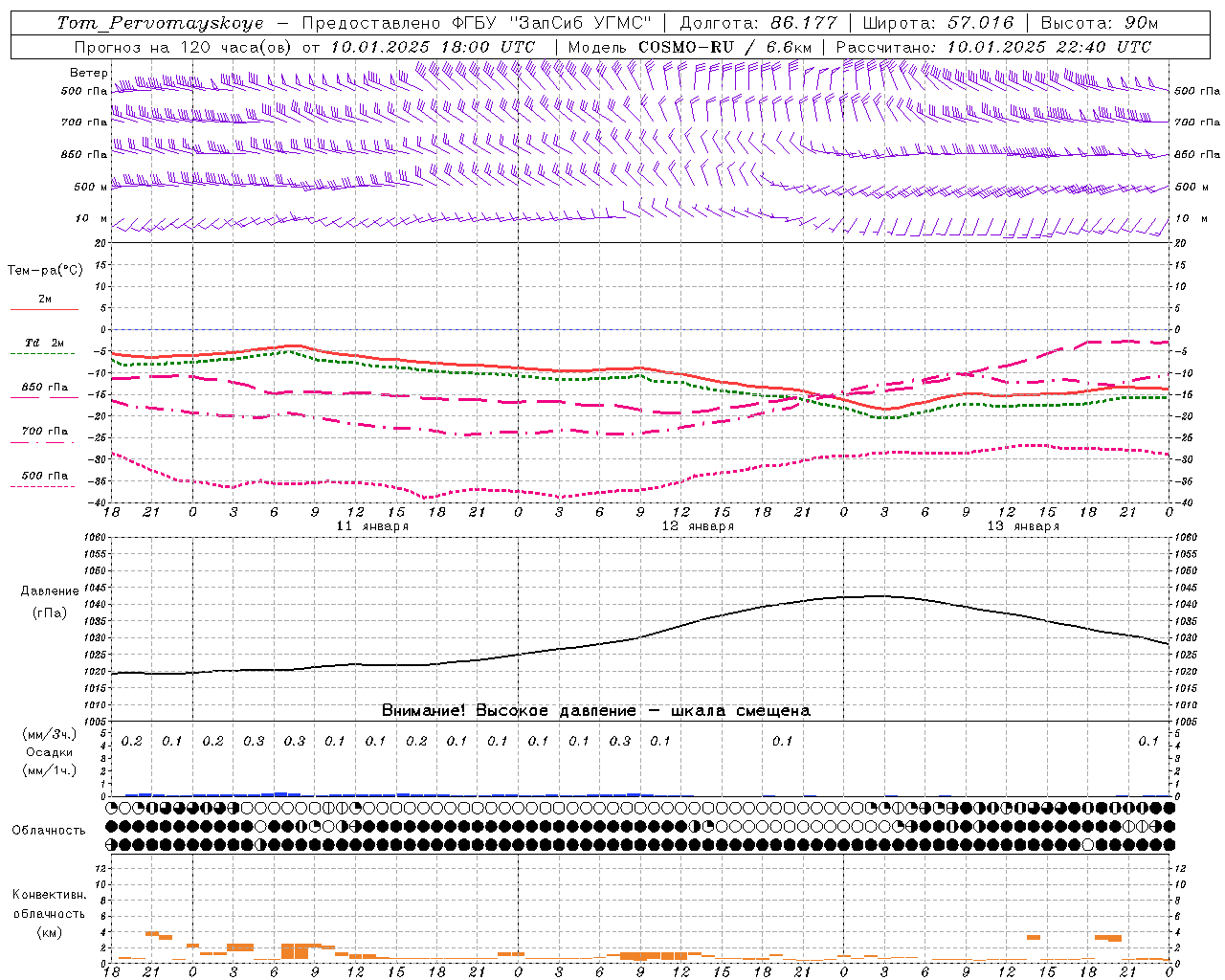Screen dimensions: 1225x980
Task: Click the leftmost "0.2" precipitation value
Action: point(131,742)
